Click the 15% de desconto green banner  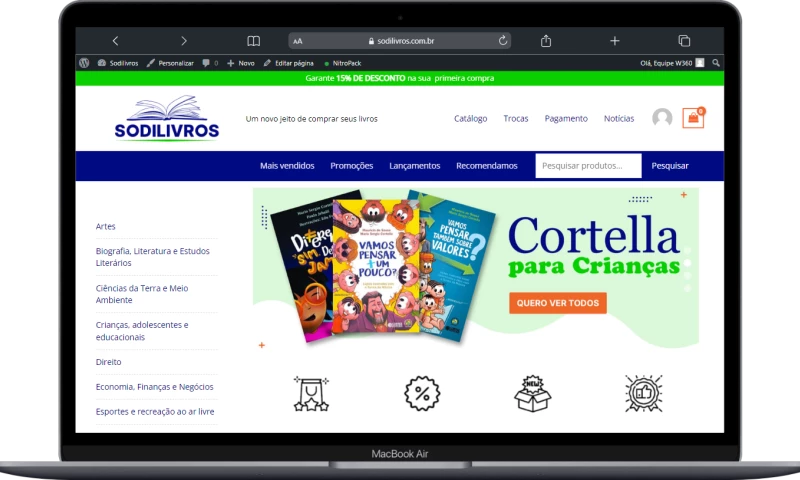coord(399,78)
